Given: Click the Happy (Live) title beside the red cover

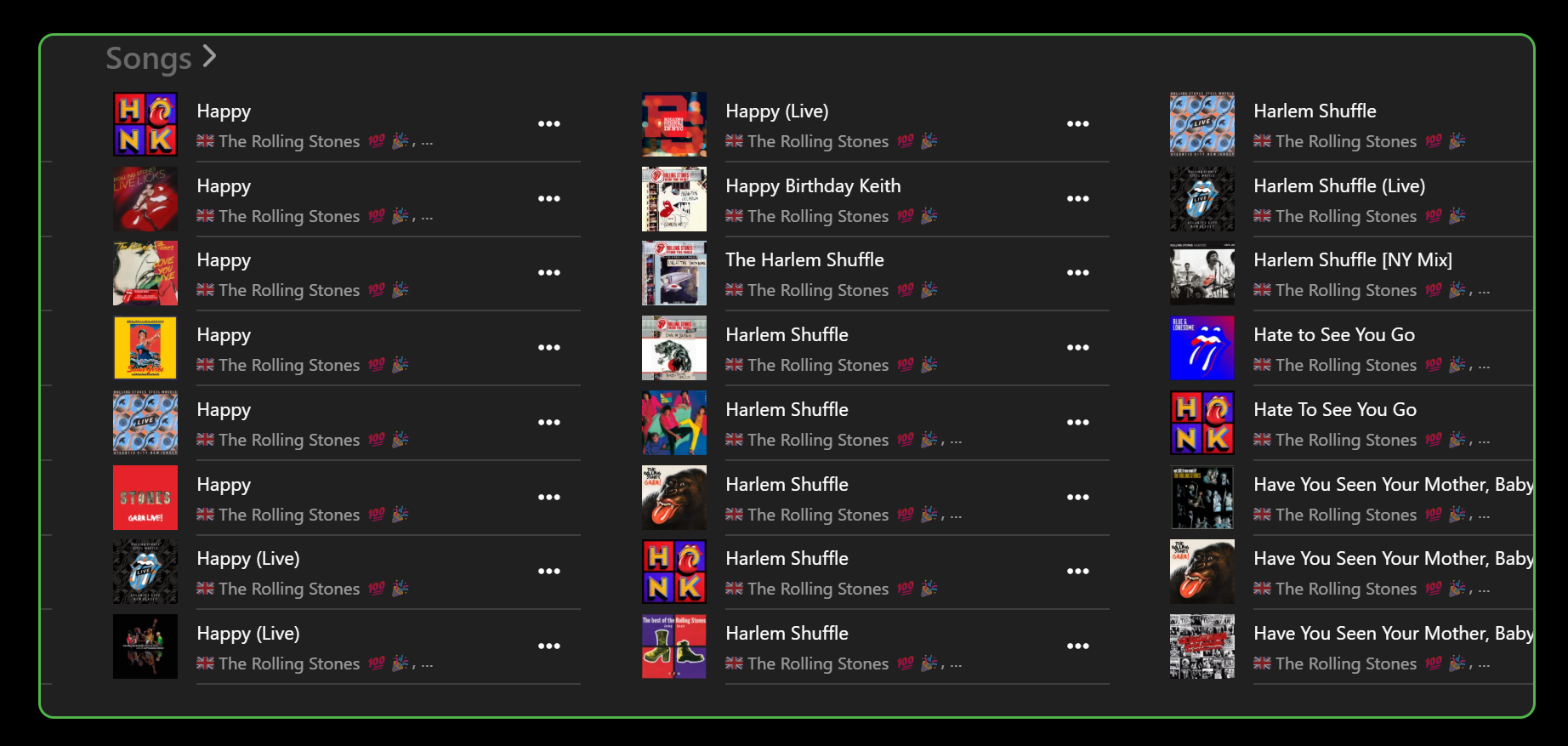Looking at the screenshot, I should point(777,111).
